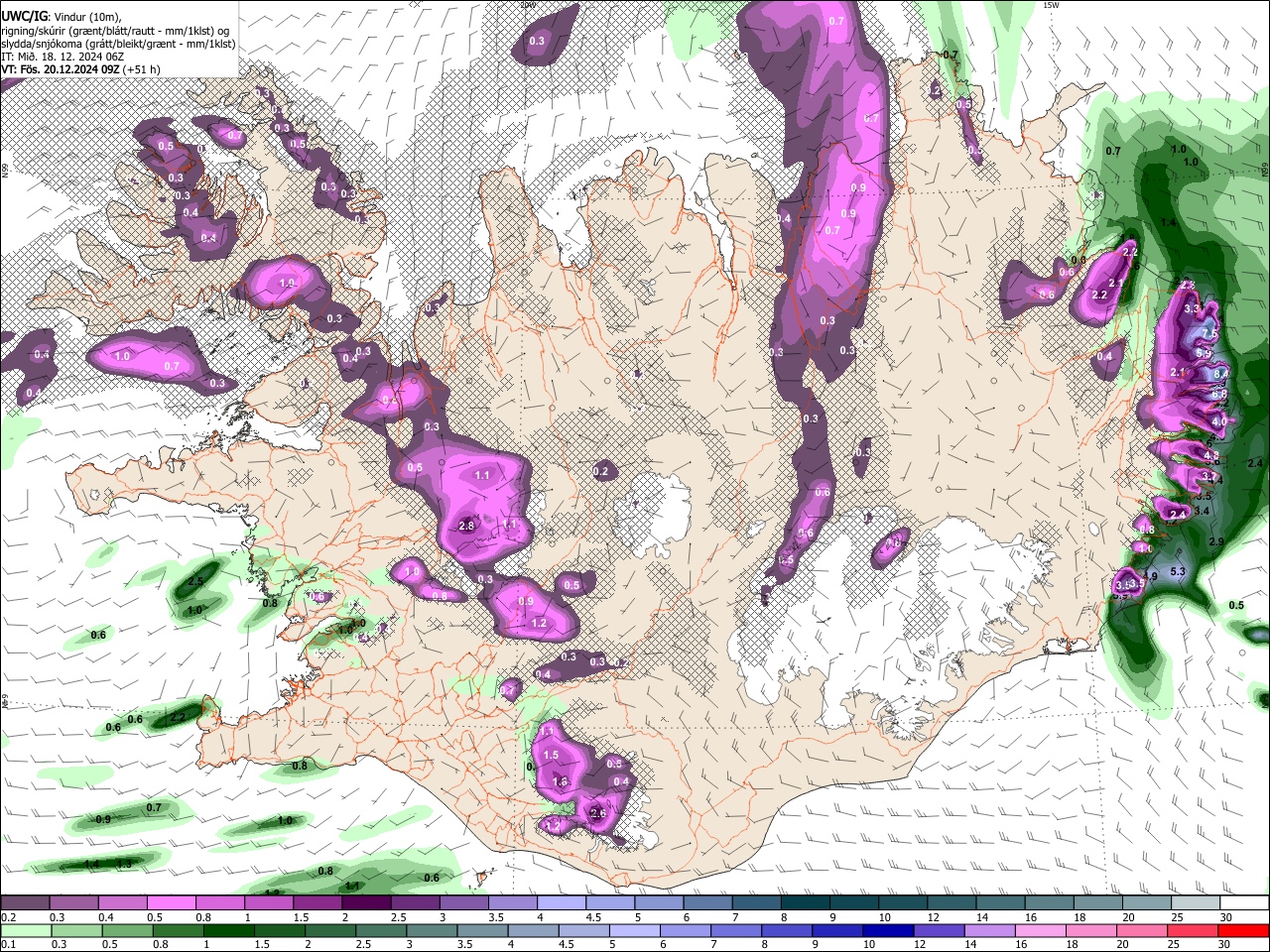Pick the 0.2 swatch in the purple snow scale
Screen dimensions: 1270x952
[25, 904]
